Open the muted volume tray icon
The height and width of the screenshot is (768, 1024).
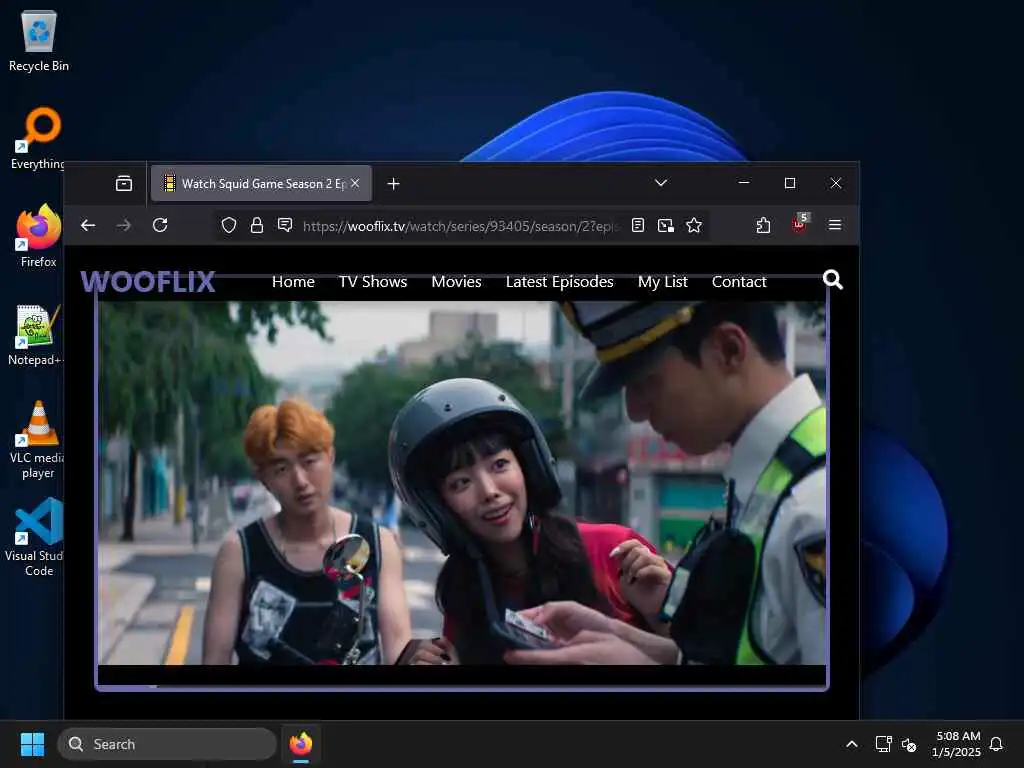908,744
